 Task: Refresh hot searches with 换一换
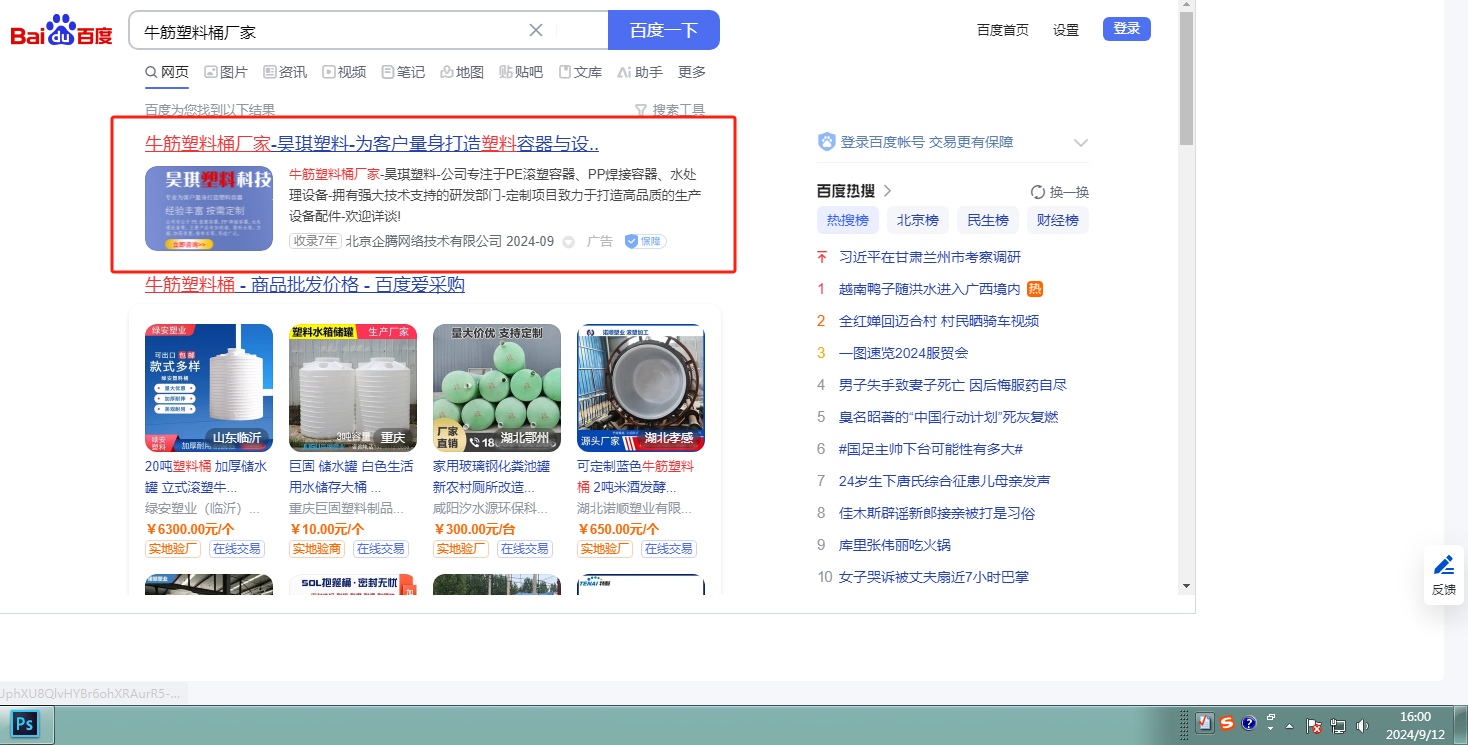pos(1060,192)
